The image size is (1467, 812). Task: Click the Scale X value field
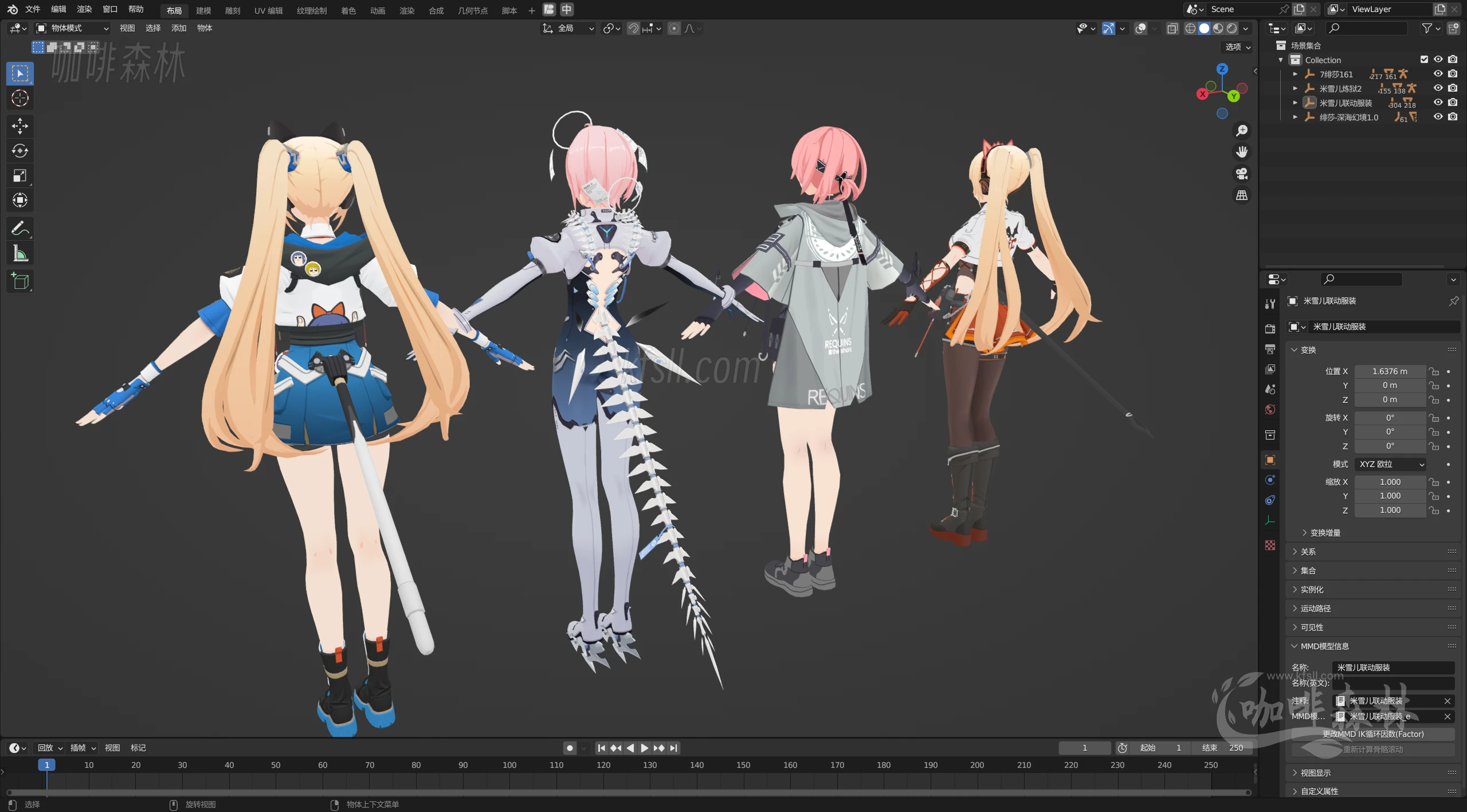point(1390,482)
